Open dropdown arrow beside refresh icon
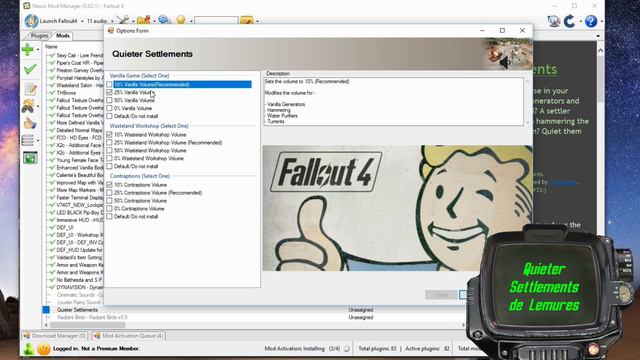 (580, 21)
